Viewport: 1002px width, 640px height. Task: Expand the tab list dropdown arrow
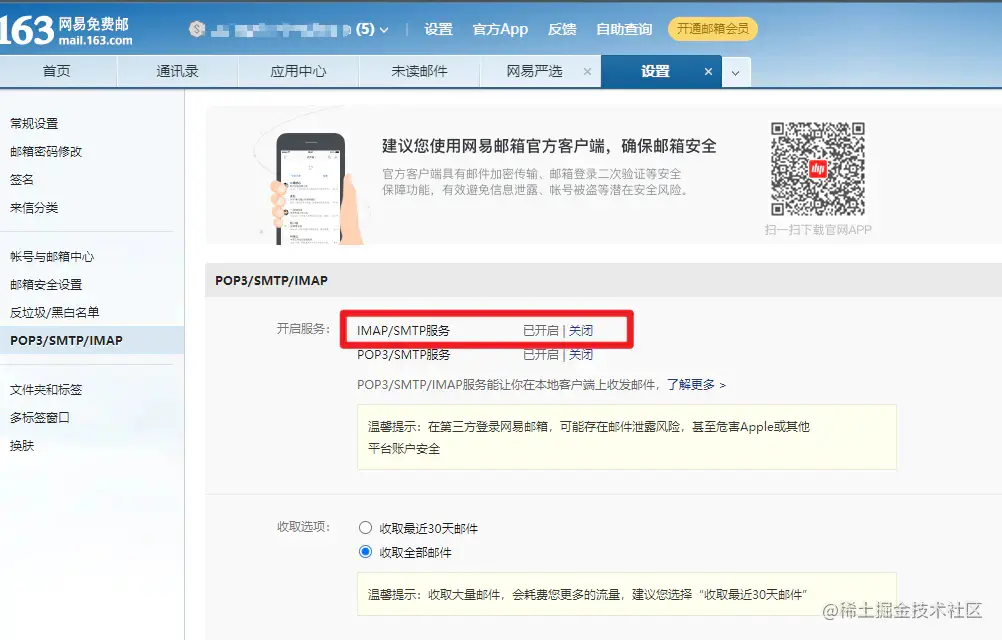pyautogui.click(x=736, y=73)
